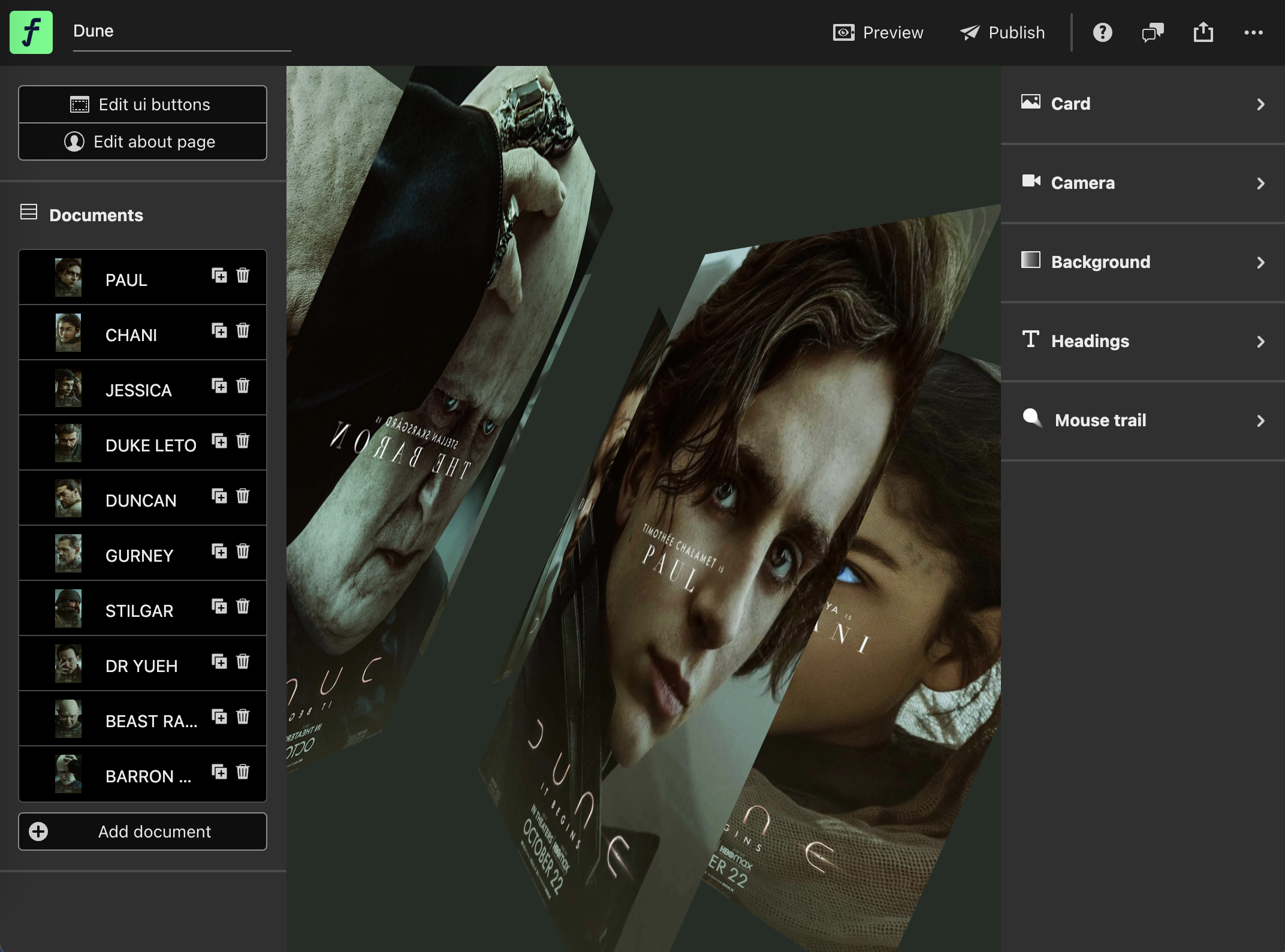Click Add document button
This screenshot has height=952, width=1285.
tap(143, 832)
